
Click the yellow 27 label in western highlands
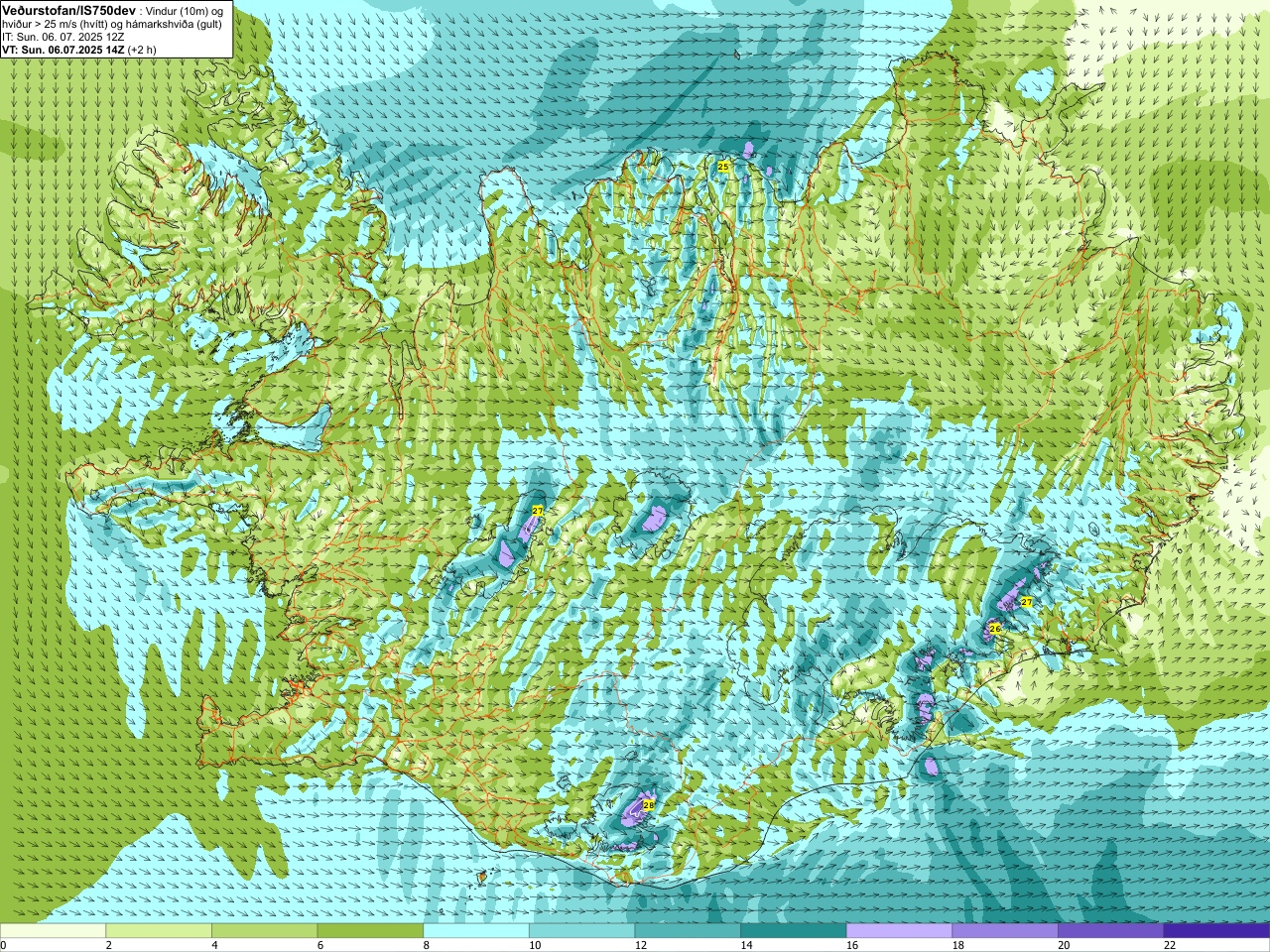pos(538,511)
